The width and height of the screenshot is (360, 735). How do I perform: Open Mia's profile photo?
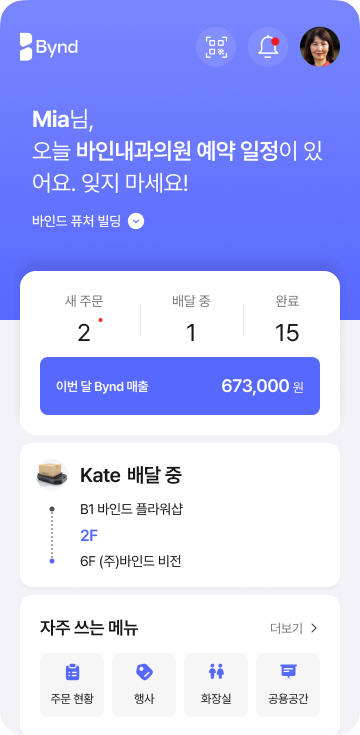[x=320, y=47]
